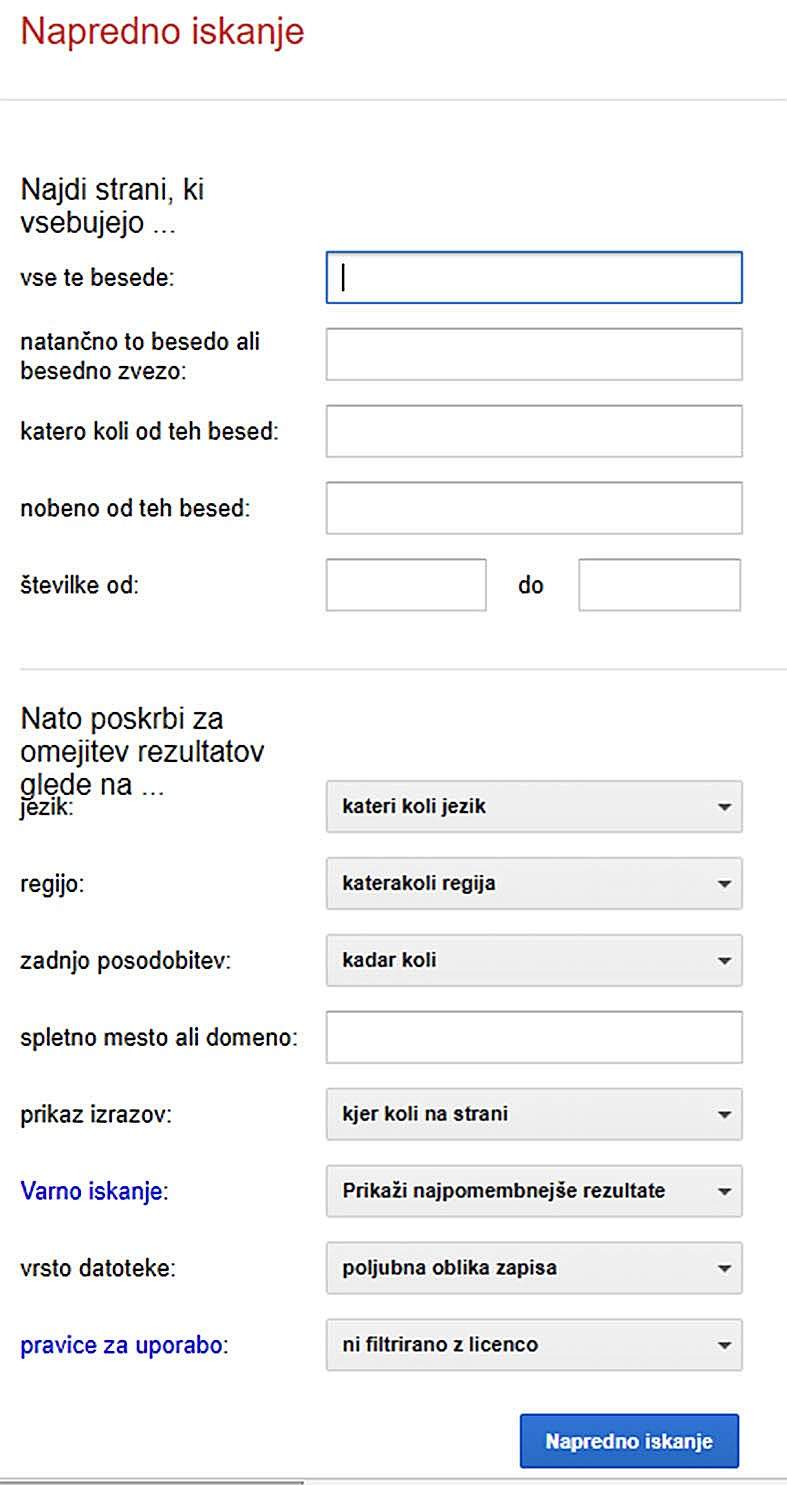Open the 'kateri koli jezik' dropdown

(534, 806)
